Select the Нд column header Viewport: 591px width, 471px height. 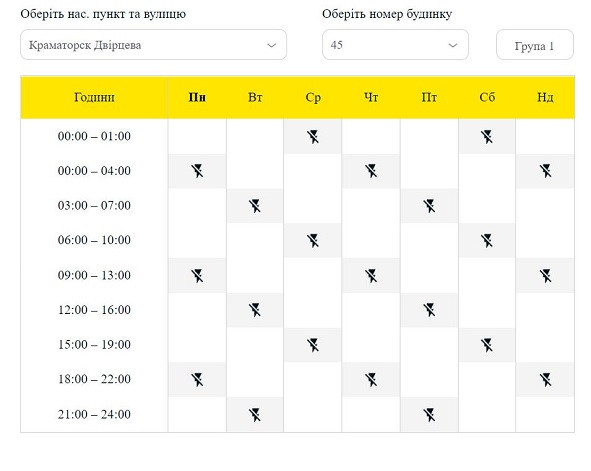click(545, 97)
